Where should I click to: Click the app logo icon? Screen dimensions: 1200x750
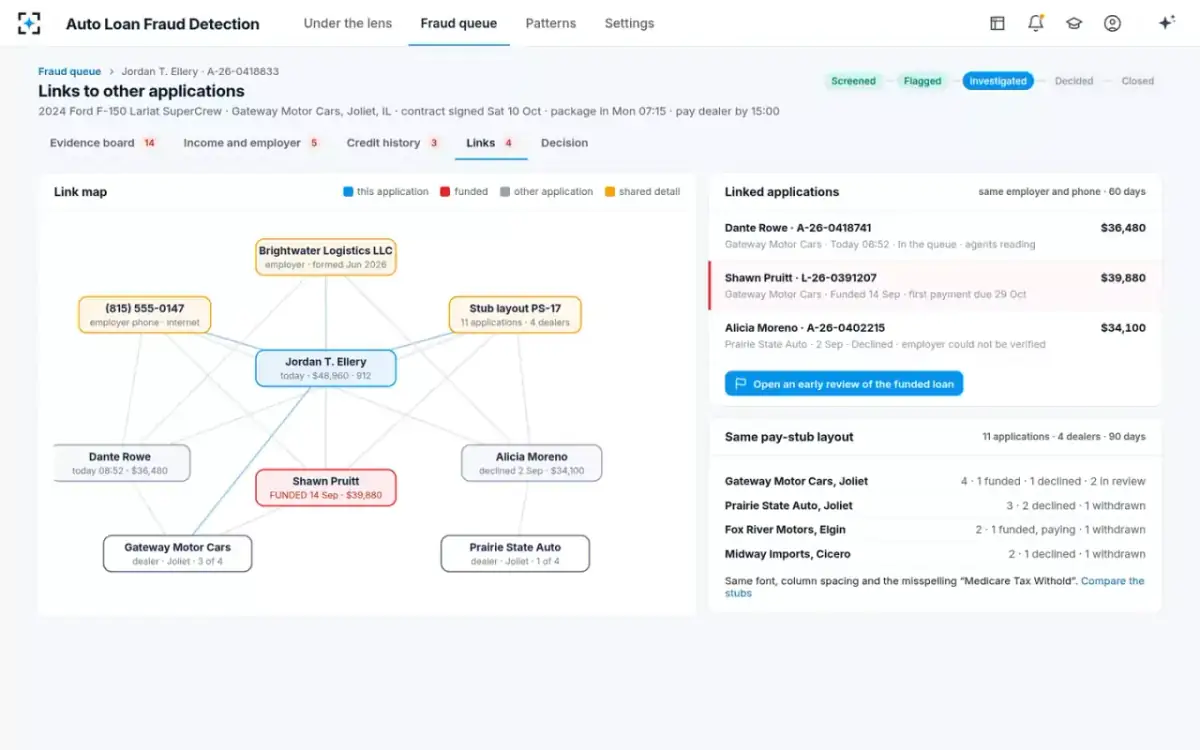[30, 23]
